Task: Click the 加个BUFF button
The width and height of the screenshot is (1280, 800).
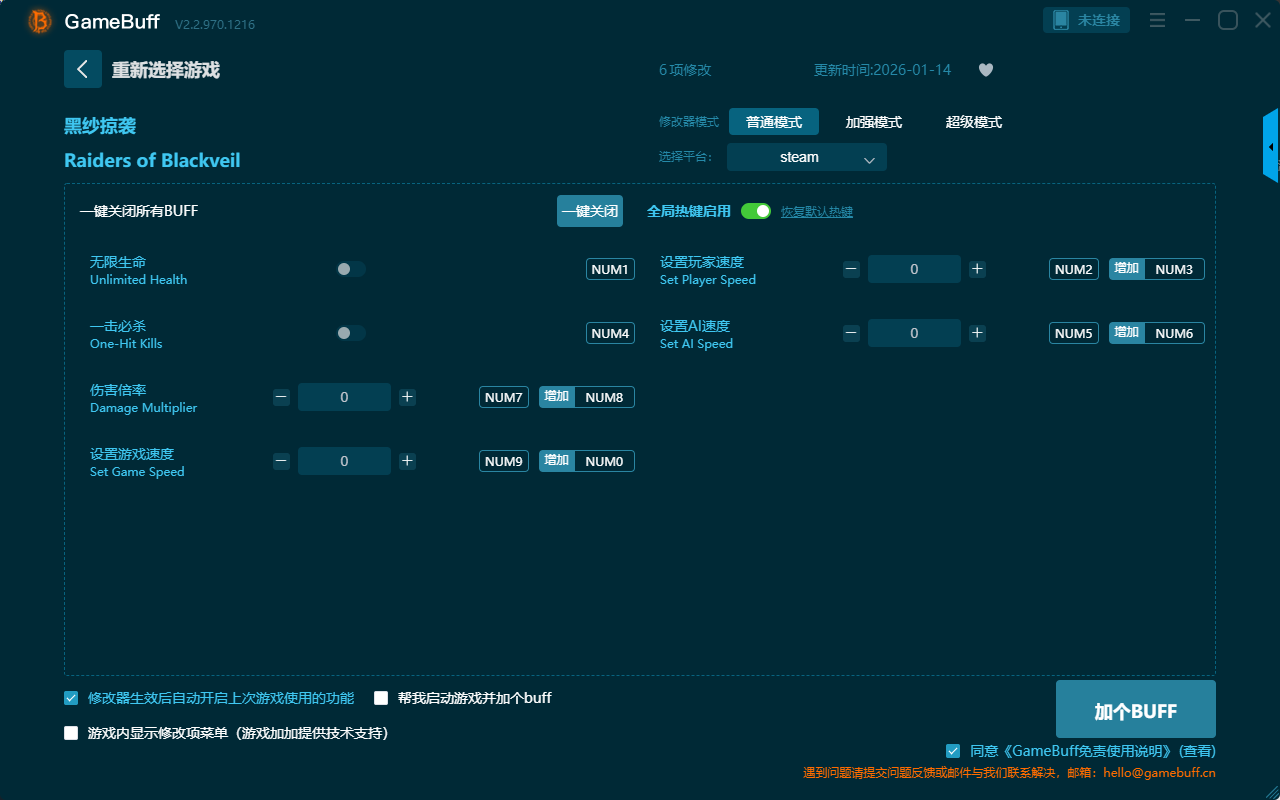Action: (x=1135, y=710)
